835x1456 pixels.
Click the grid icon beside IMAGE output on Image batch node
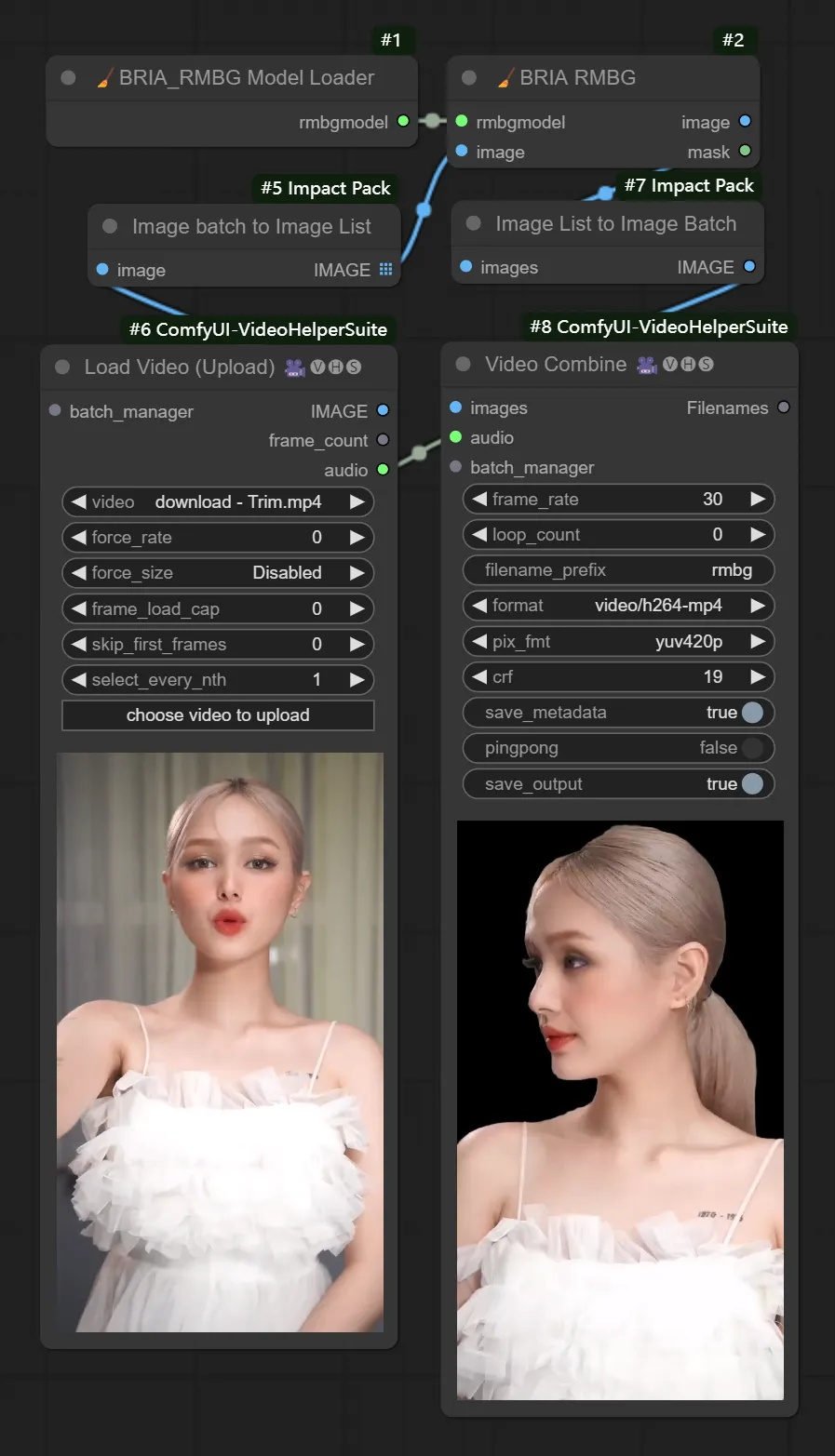(x=387, y=269)
